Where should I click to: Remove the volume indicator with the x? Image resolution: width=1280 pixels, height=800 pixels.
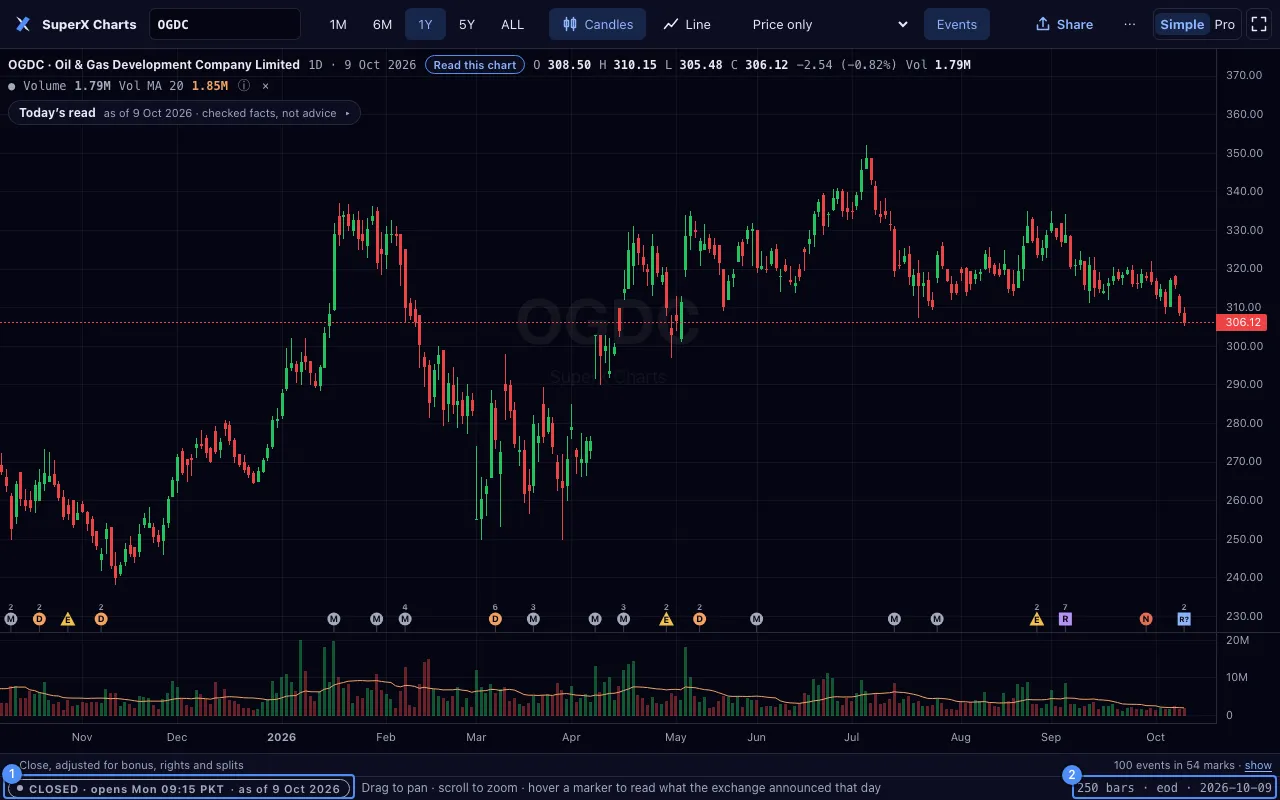[265, 86]
